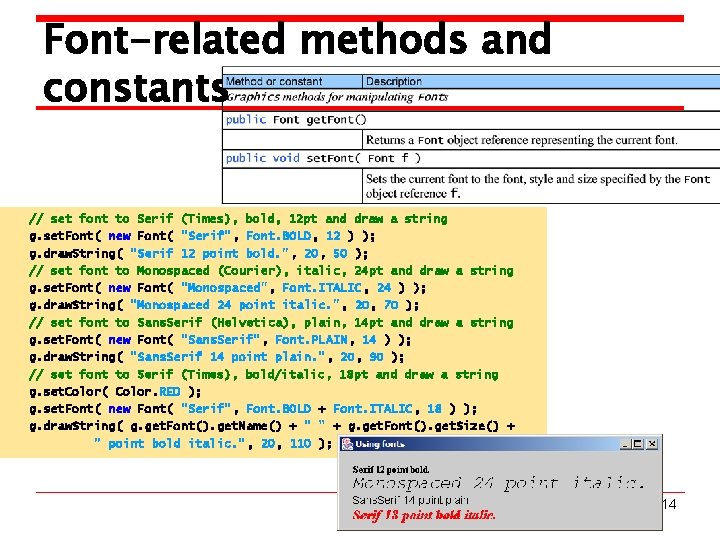720x540 pixels.
Task: Minimize the Using fonts window
Action: point(624,444)
